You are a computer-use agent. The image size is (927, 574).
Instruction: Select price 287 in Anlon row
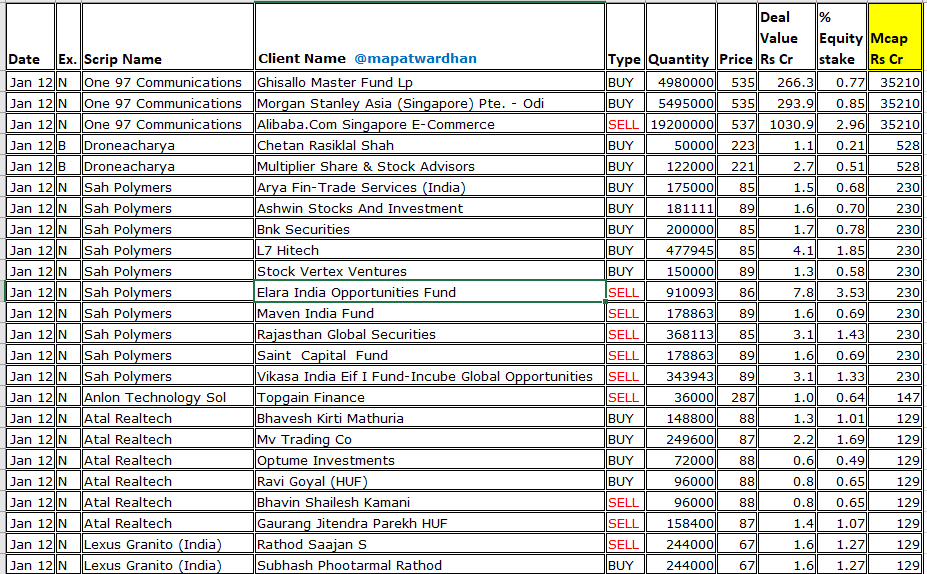tap(737, 397)
